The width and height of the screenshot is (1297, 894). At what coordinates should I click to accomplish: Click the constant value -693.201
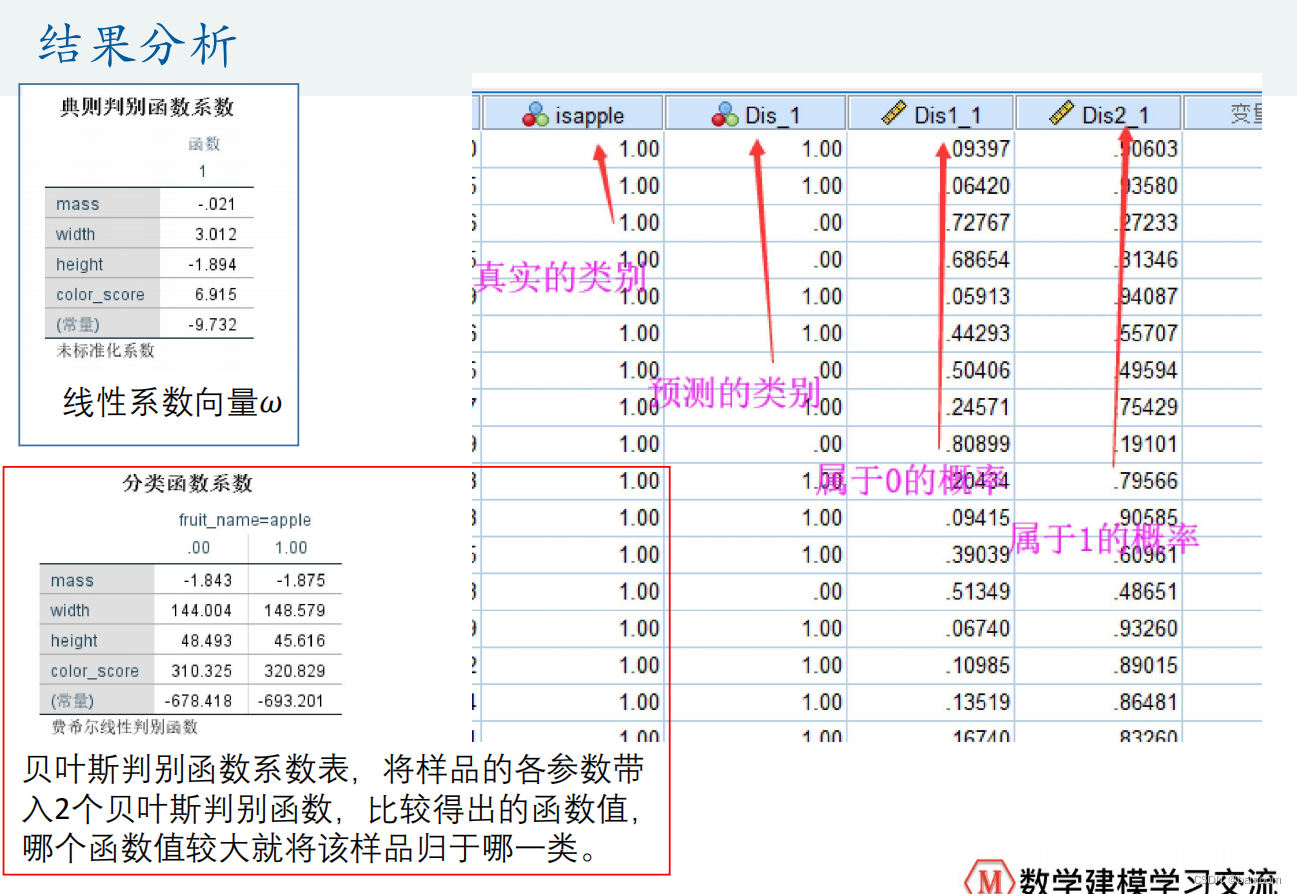(291, 700)
